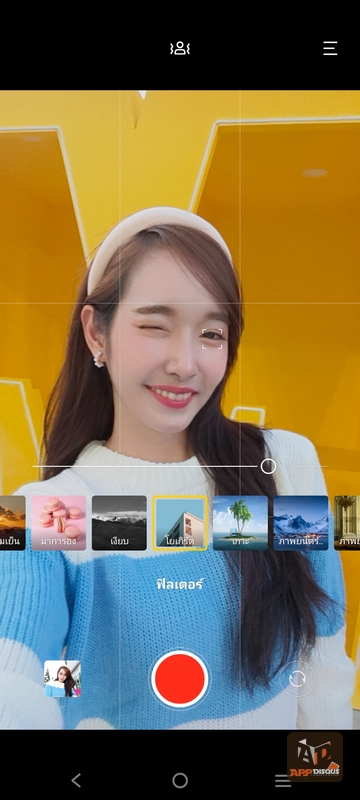Select the sunset filter at far left
This screenshot has height=800, width=360.
[x=13, y=523]
